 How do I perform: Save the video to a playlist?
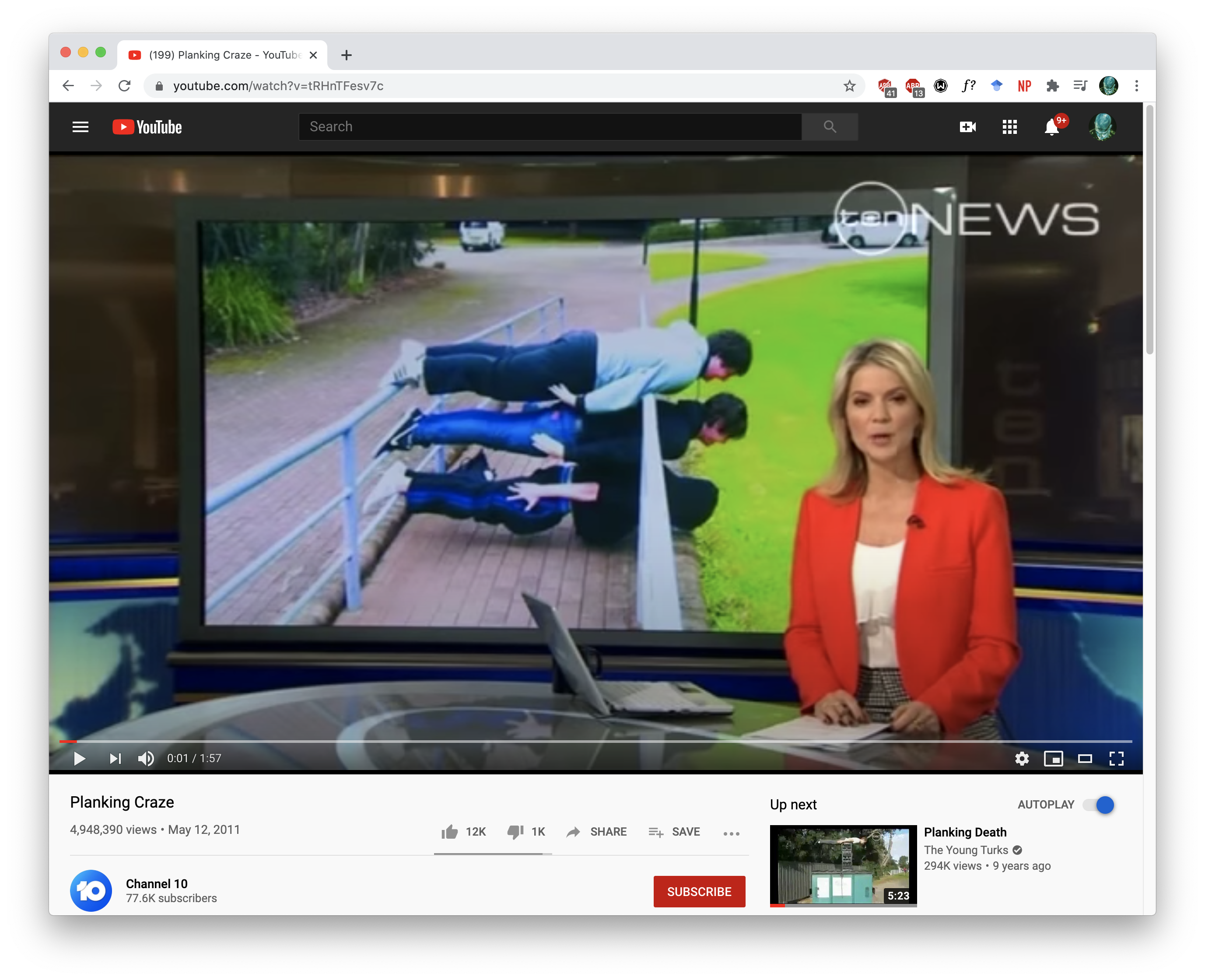[x=674, y=832]
